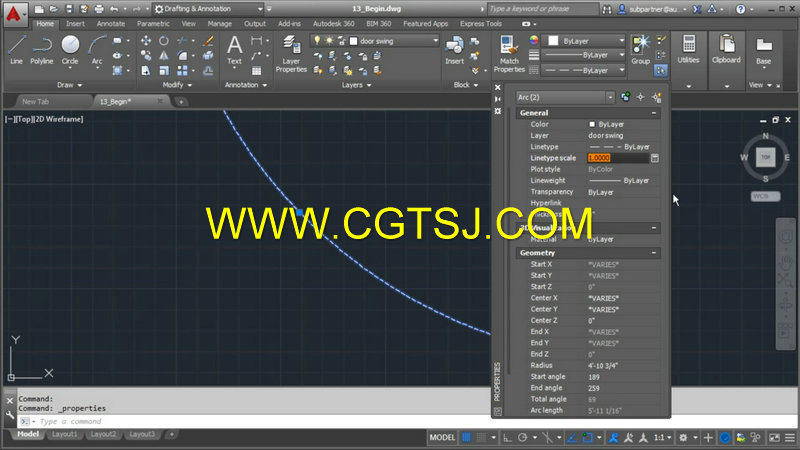Choose the Erase tool

point(208,41)
